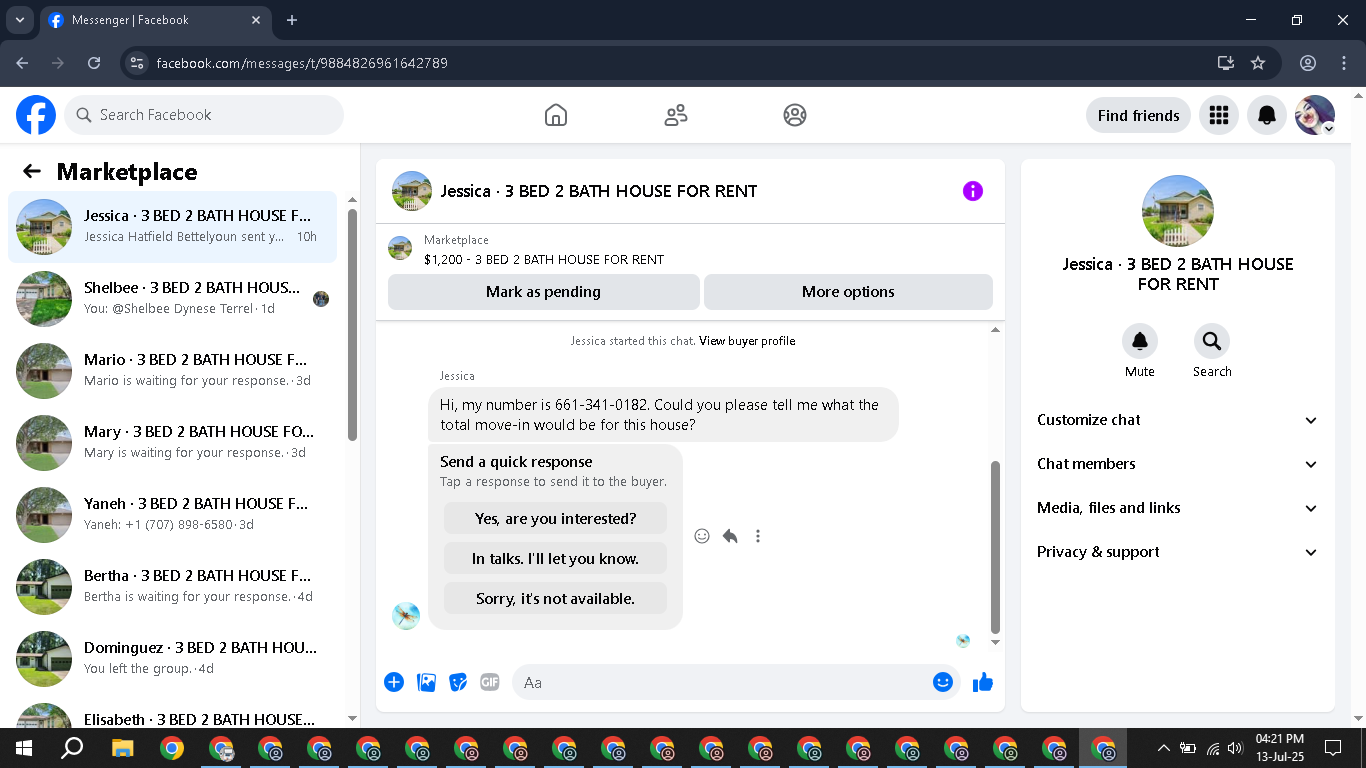Open the Groups icon in top navigation

pos(795,115)
